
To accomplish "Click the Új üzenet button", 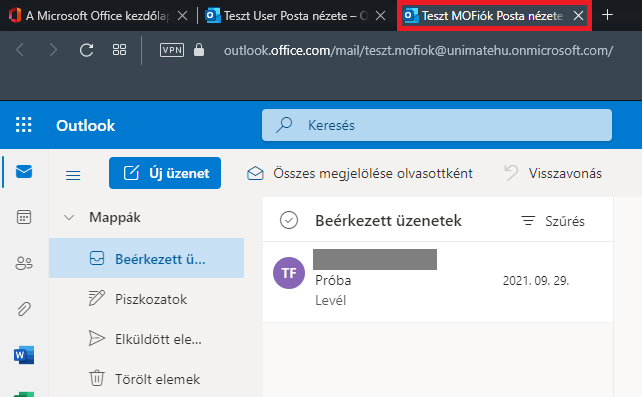I will pyautogui.click(x=165, y=173).
